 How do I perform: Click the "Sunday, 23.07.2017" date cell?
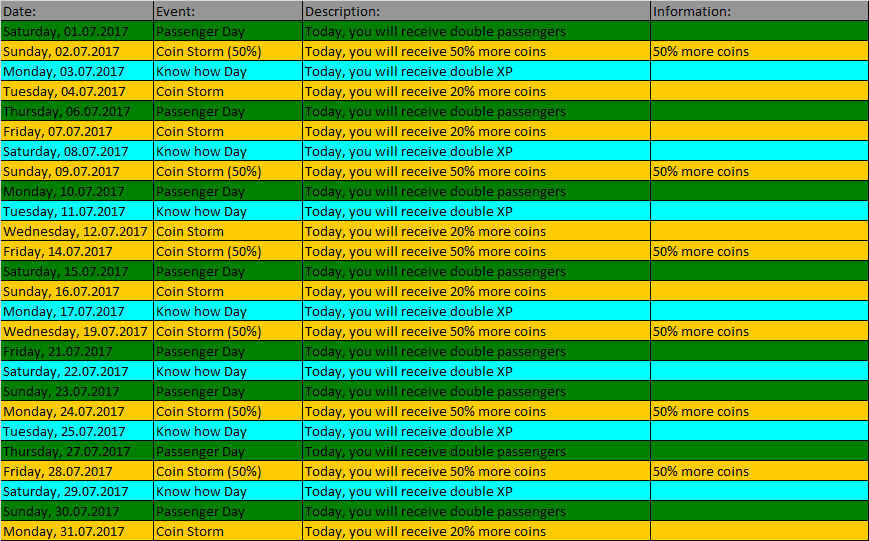point(77,391)
